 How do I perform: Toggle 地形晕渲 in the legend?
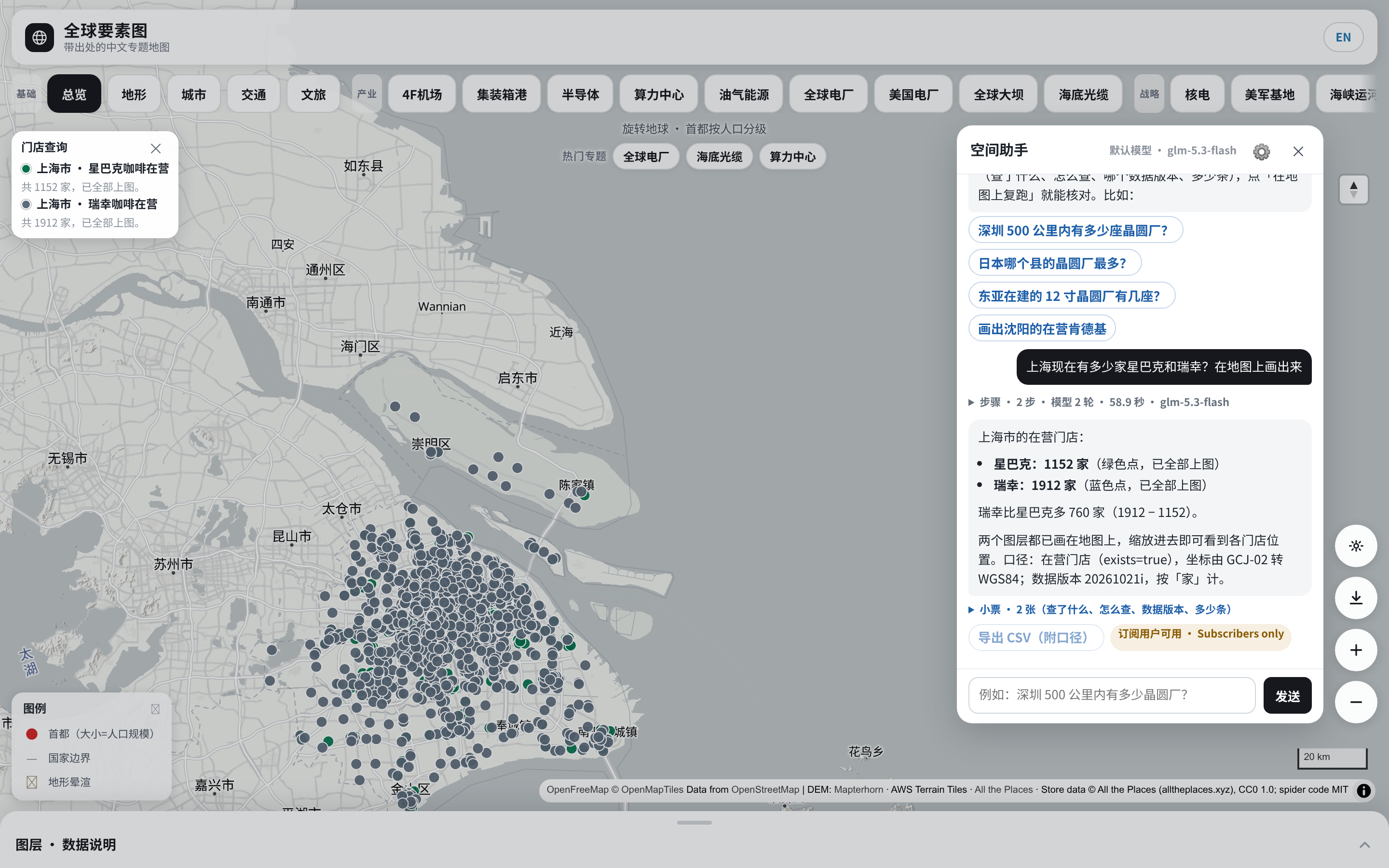tap(58, 782)
